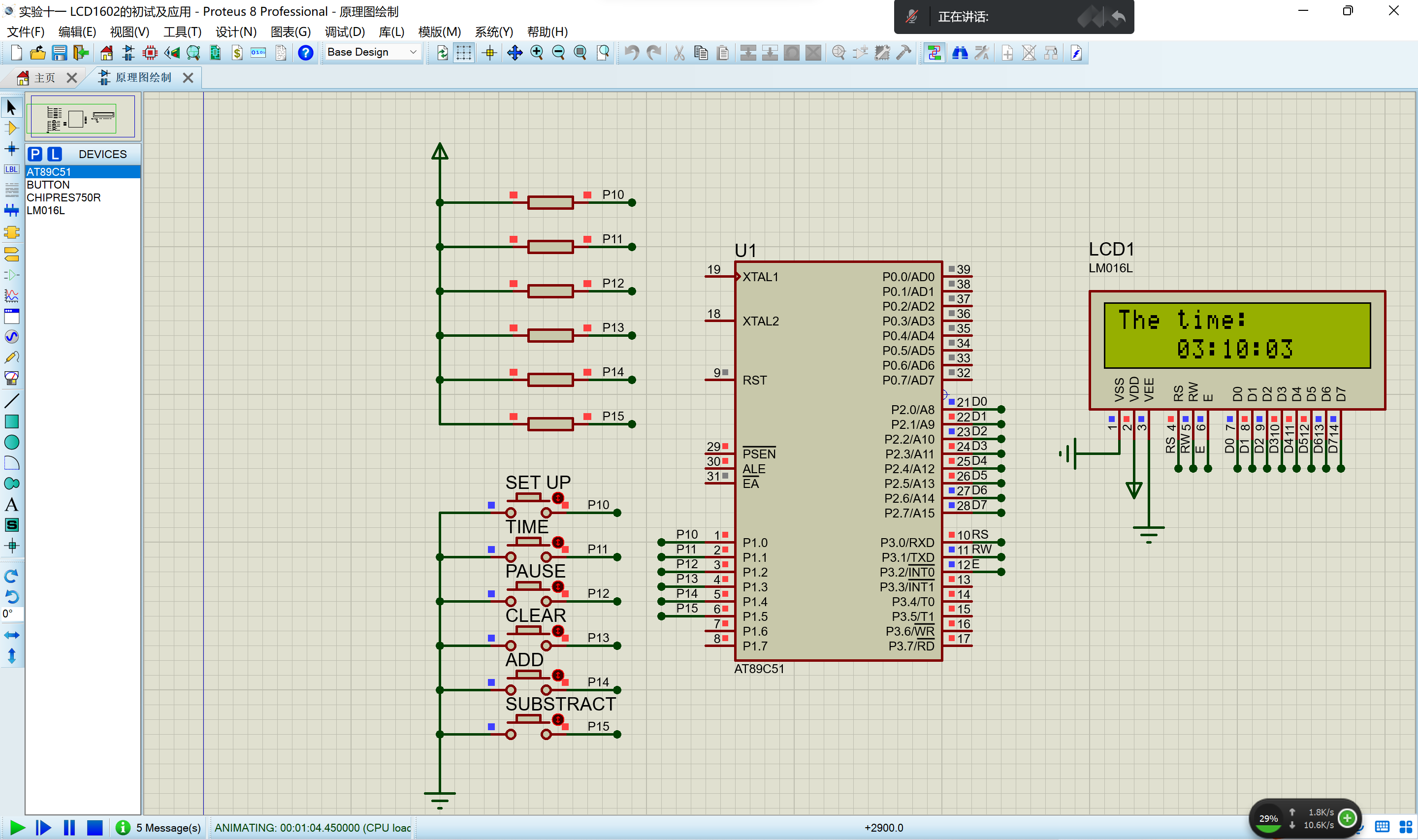Select the selection mode arrow tool
The width and height of the screenshot is (1418, 840).
tap(11, 107)
